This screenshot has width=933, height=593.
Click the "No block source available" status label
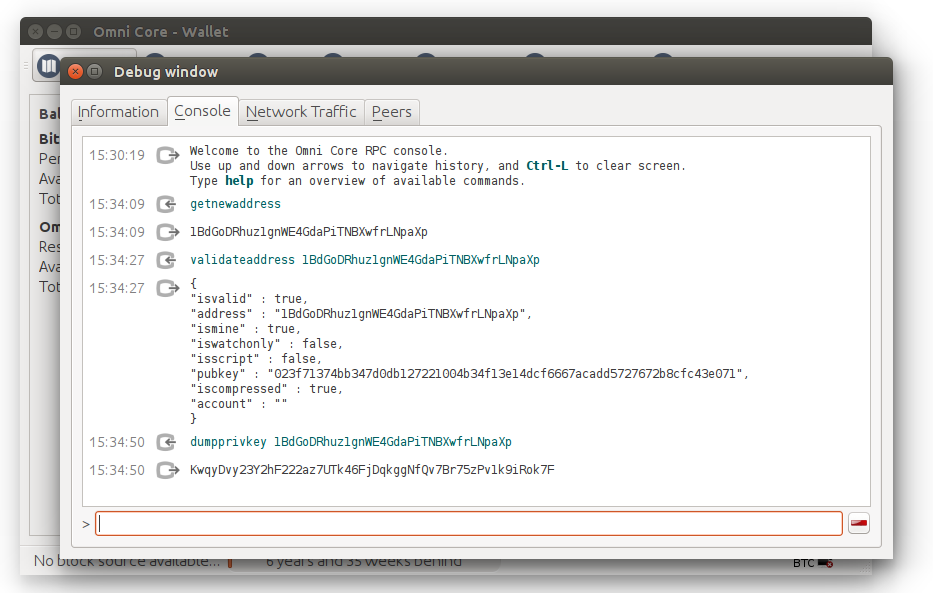(x=126, y=561)
